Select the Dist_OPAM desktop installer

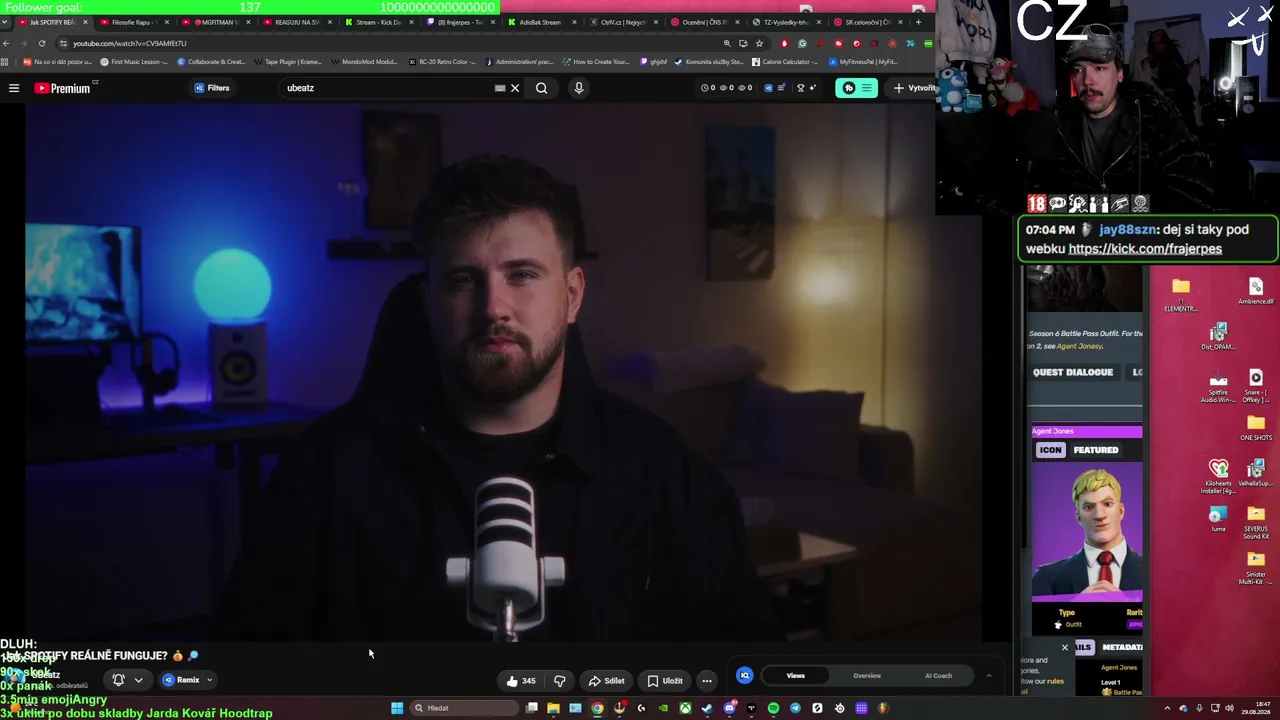coord(1218,337)
